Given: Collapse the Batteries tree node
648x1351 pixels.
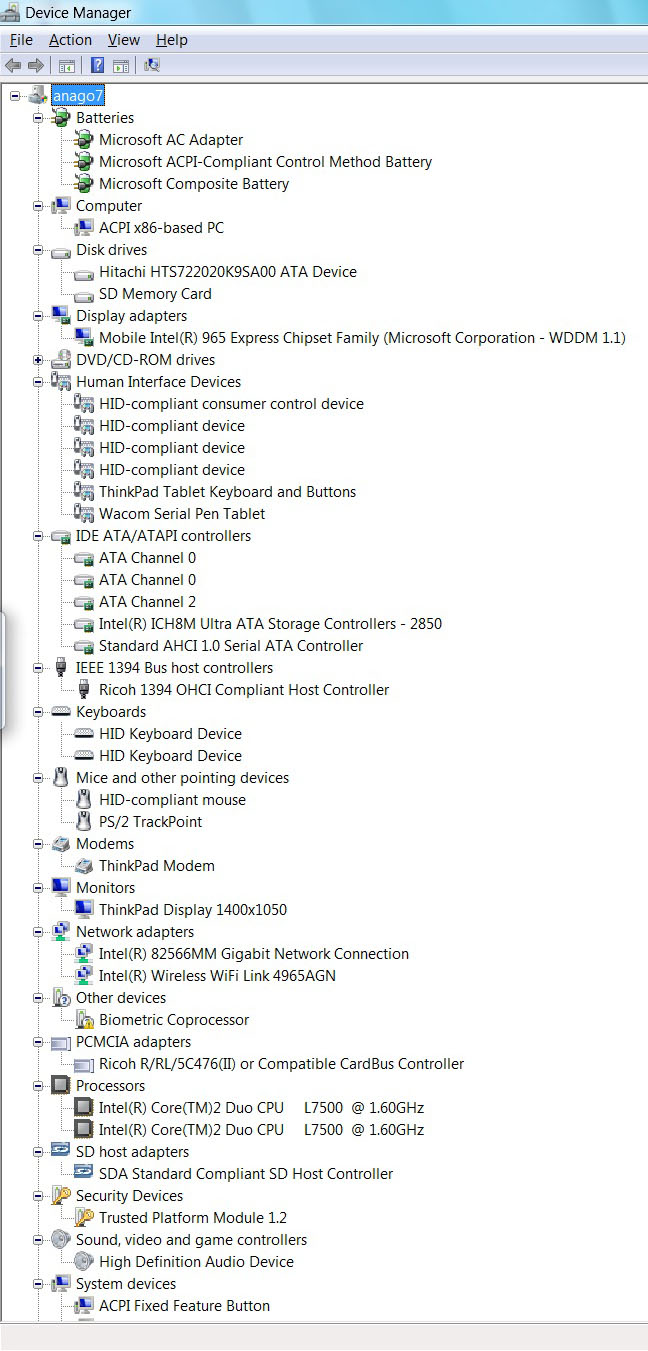Looking at the screenshot, I should pyautogui.click(x=38, y=118).
